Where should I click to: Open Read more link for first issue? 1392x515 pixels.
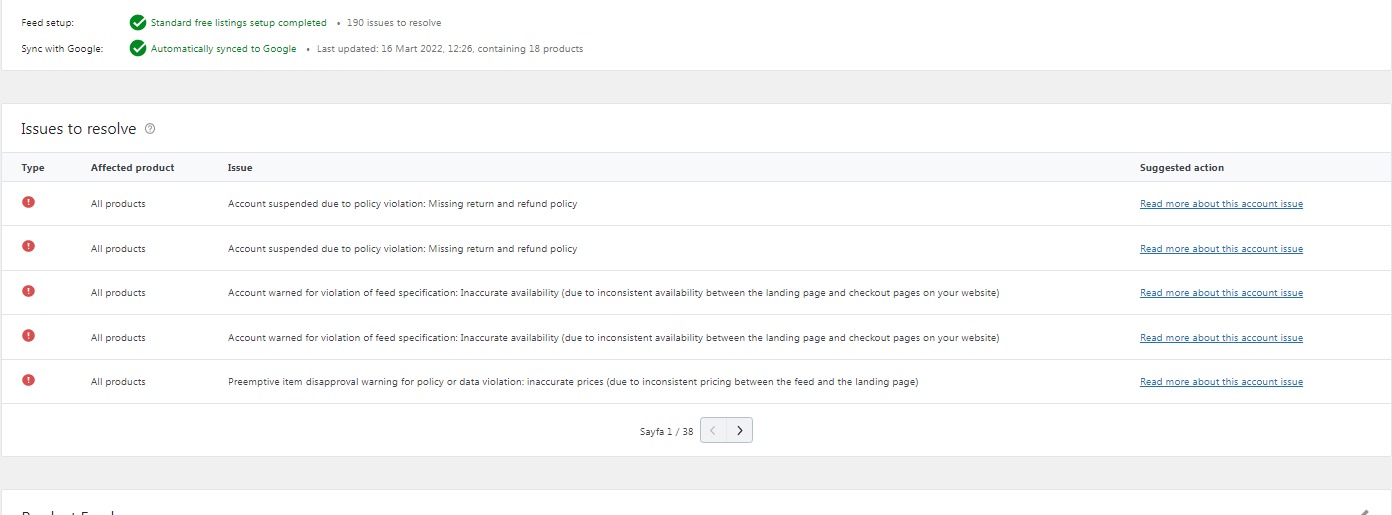(x=1221, y=204)
